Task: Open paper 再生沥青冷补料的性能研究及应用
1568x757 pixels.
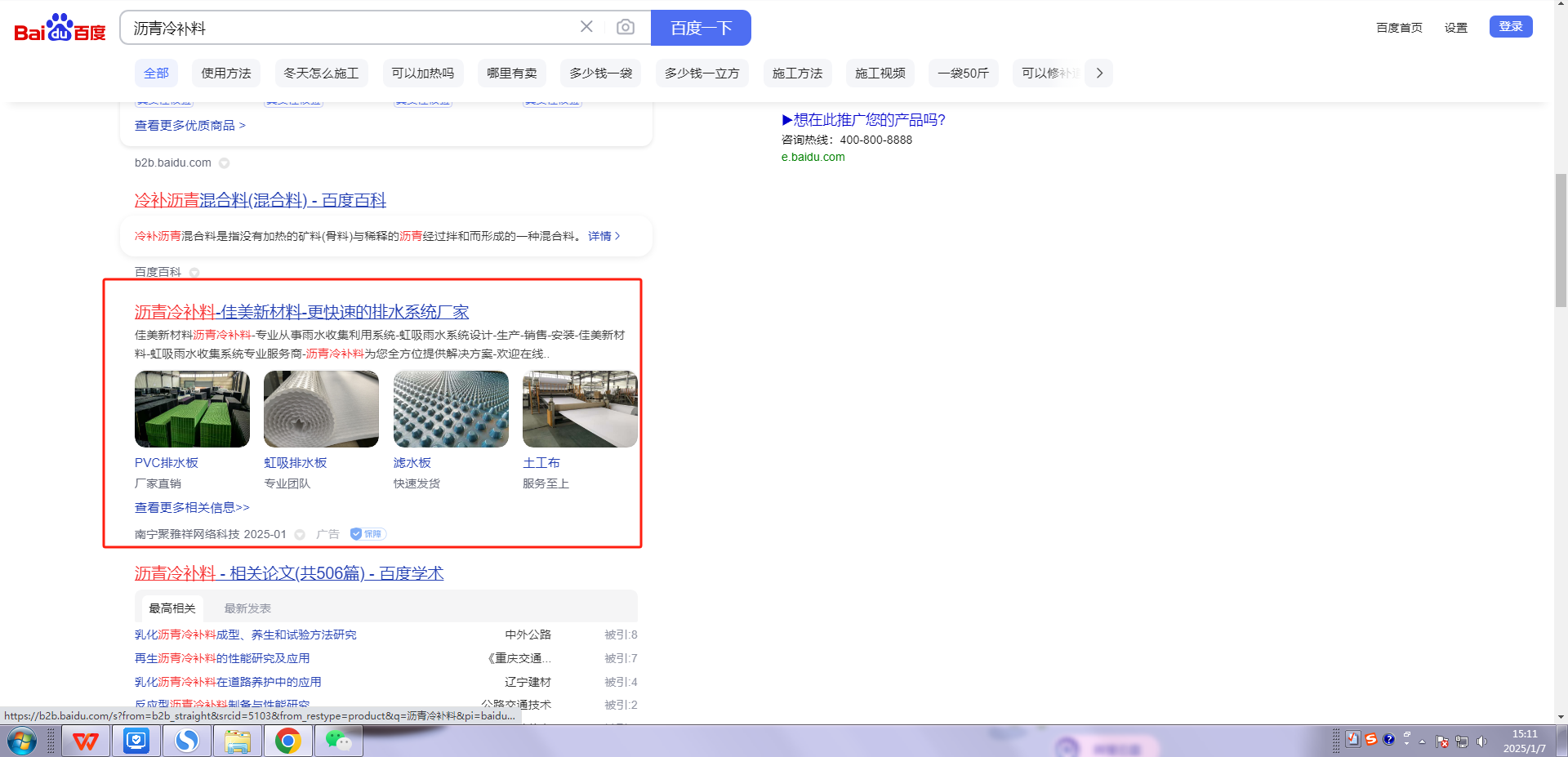Action: click(x=222, y=658)
